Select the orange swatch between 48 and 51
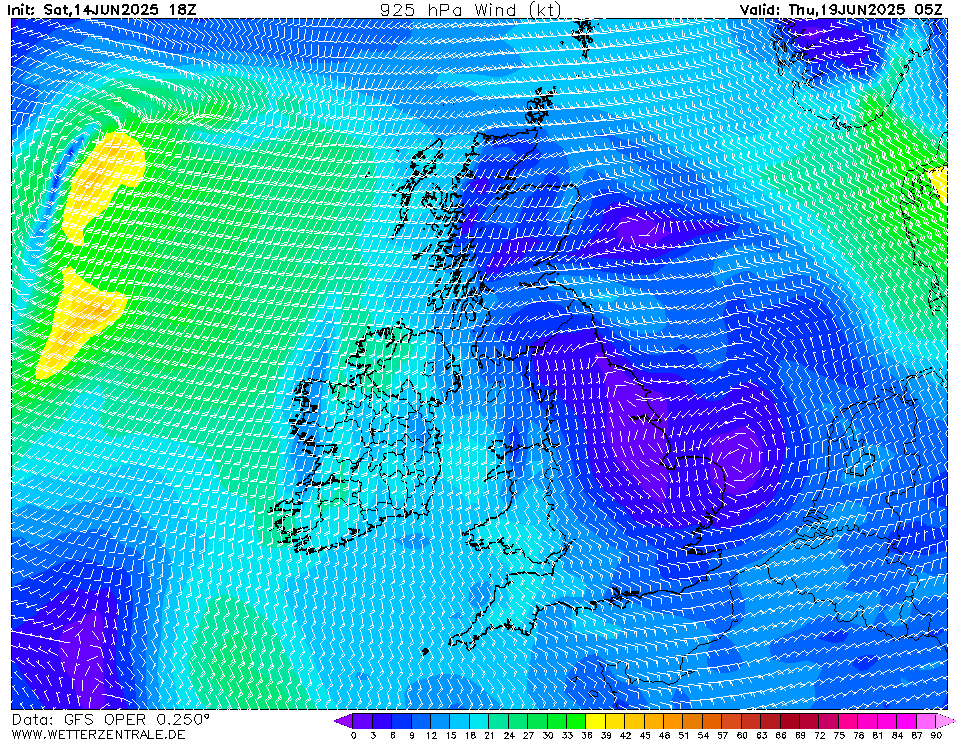959x741 pixels. pos(673,721)
